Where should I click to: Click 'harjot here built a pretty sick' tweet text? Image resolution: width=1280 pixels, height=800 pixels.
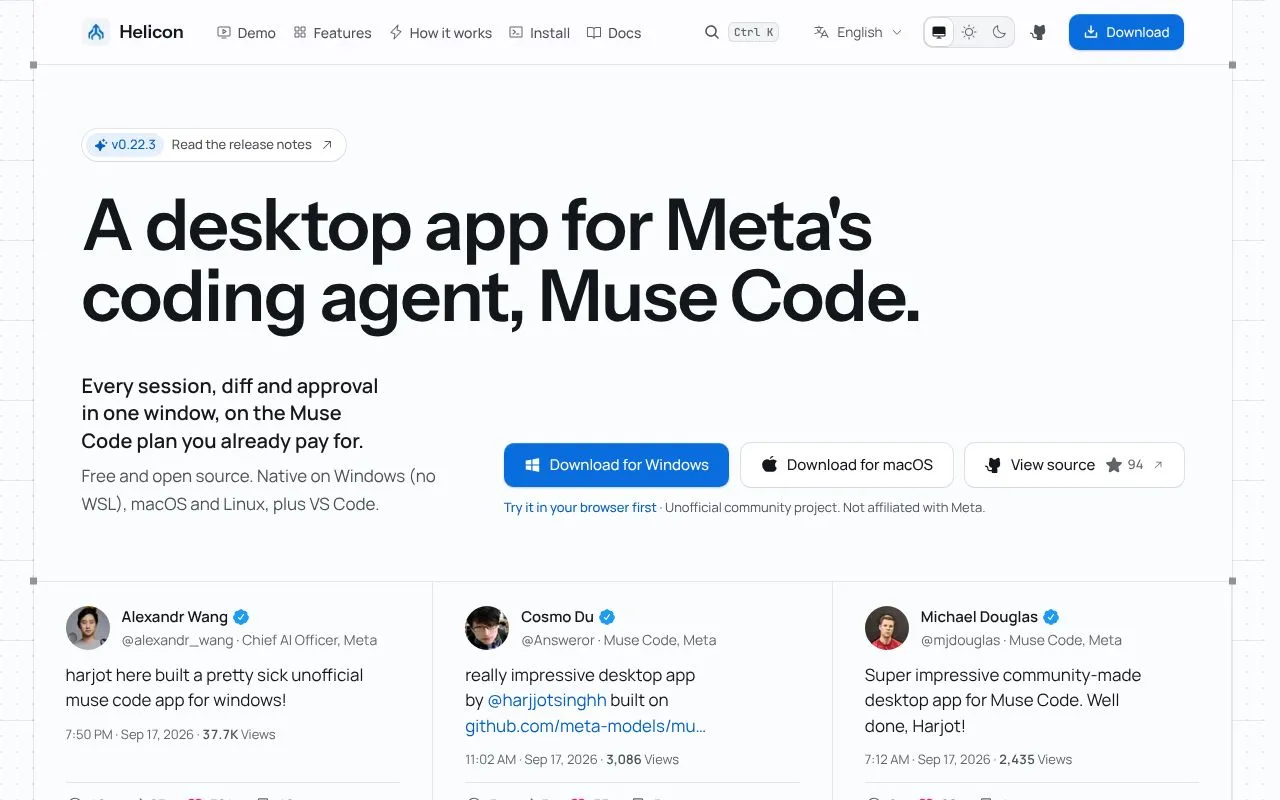pyautogui.click(x=214, y=688)
